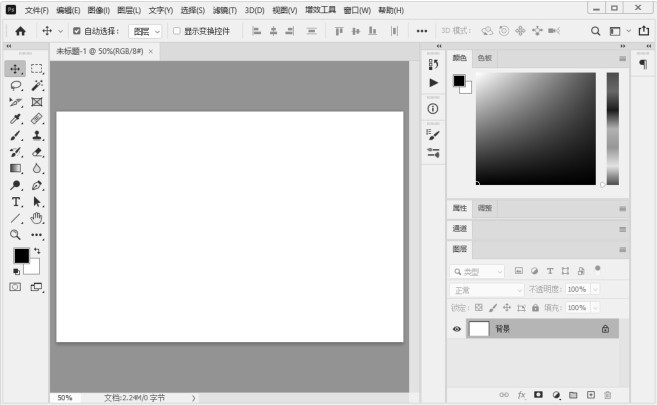657x405 pixels.
Task: Open the 滤镜(T) menu
Action: click(224, 10)
